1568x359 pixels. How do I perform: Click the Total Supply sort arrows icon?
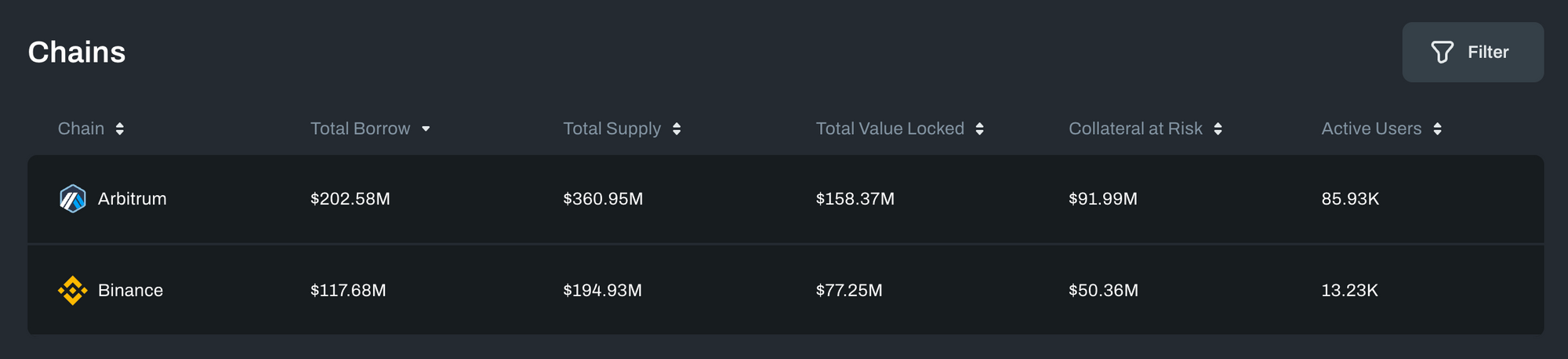click(677, 129)
